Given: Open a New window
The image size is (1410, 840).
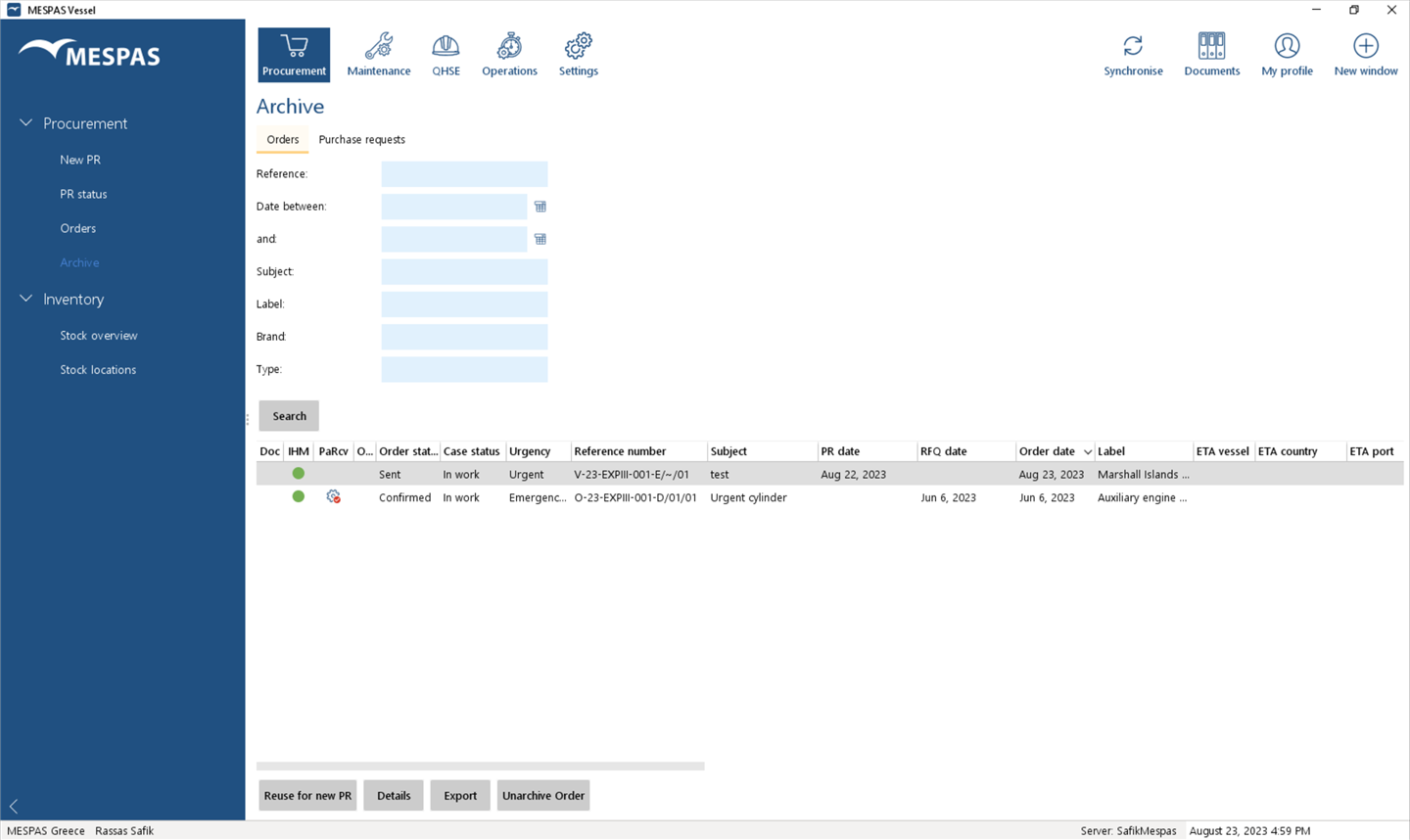Looking at the screenshot, I should (1366, 55).
